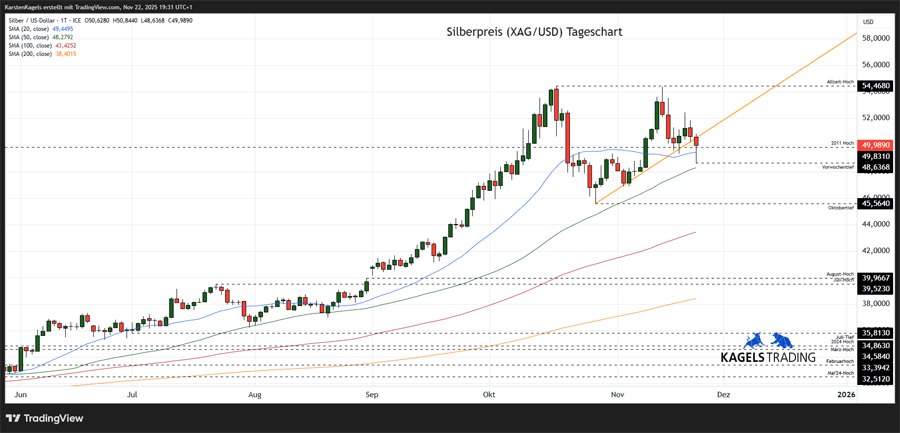Click the USD currency label on price axis

[x=868, y=21]
